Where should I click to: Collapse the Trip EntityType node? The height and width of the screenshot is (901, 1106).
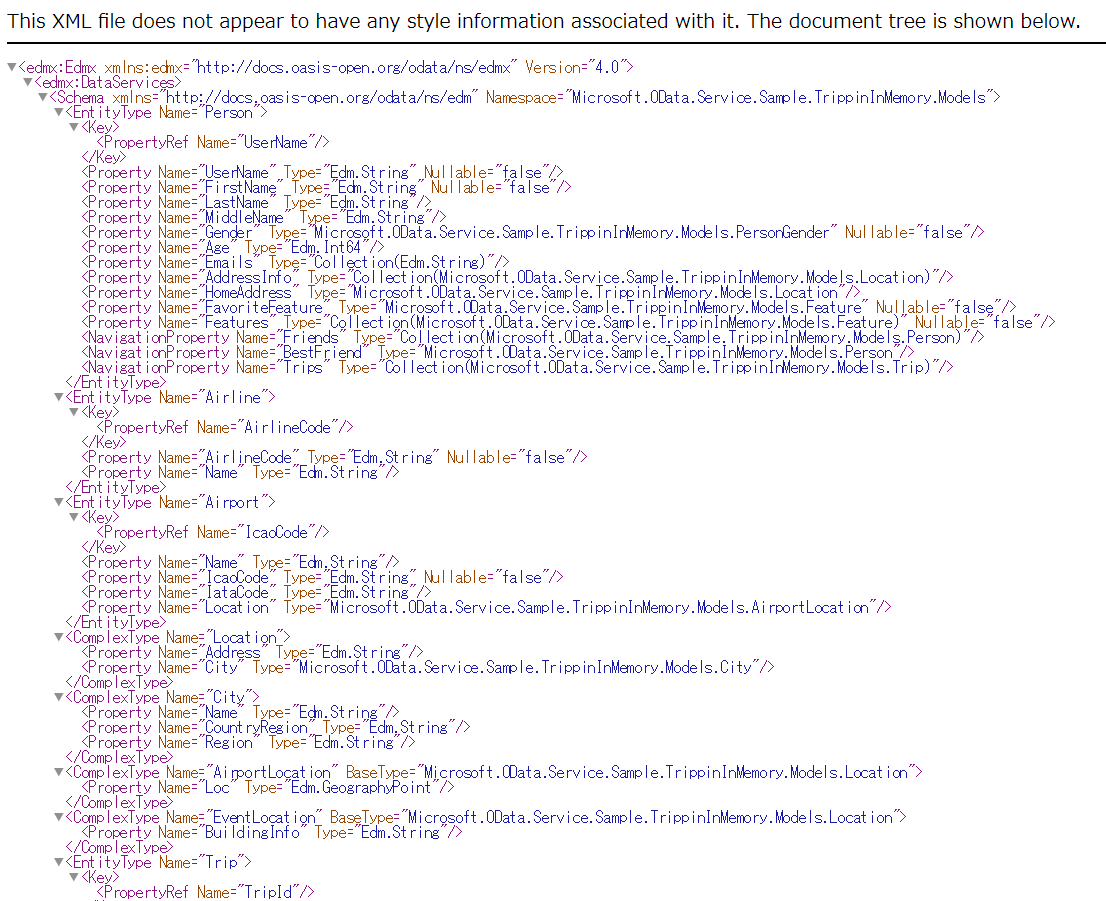(x=58, y=862)
